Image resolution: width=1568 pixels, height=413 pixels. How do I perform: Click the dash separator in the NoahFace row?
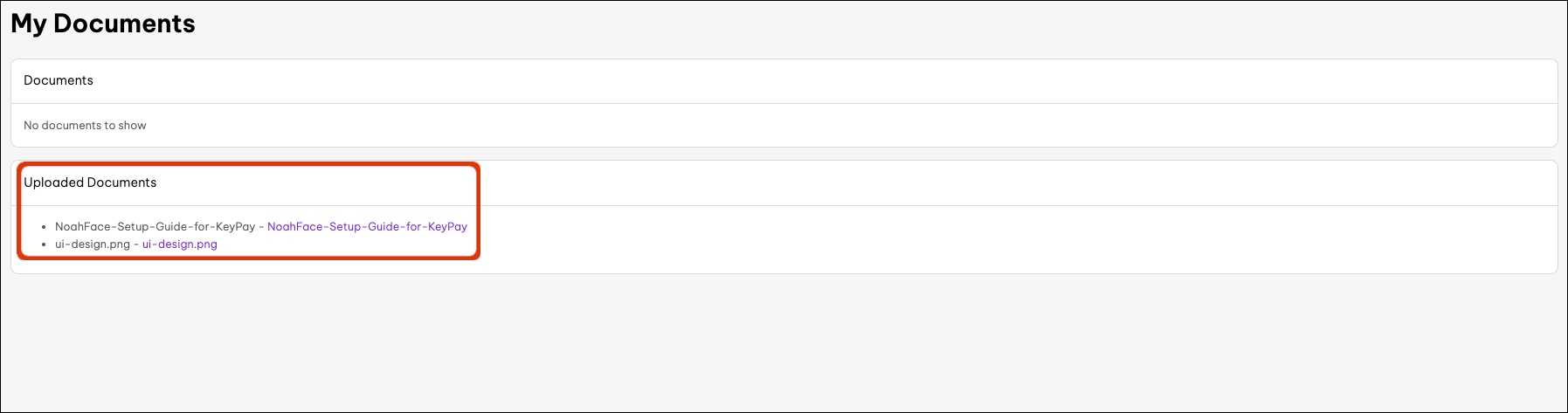point(261,226)
